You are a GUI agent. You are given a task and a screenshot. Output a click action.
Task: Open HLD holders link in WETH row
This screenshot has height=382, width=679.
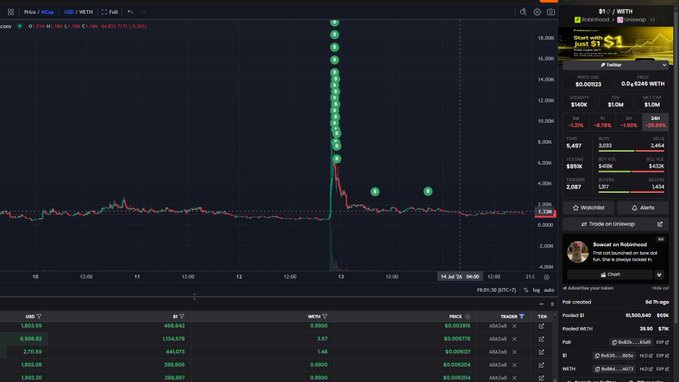click(646, 369)
